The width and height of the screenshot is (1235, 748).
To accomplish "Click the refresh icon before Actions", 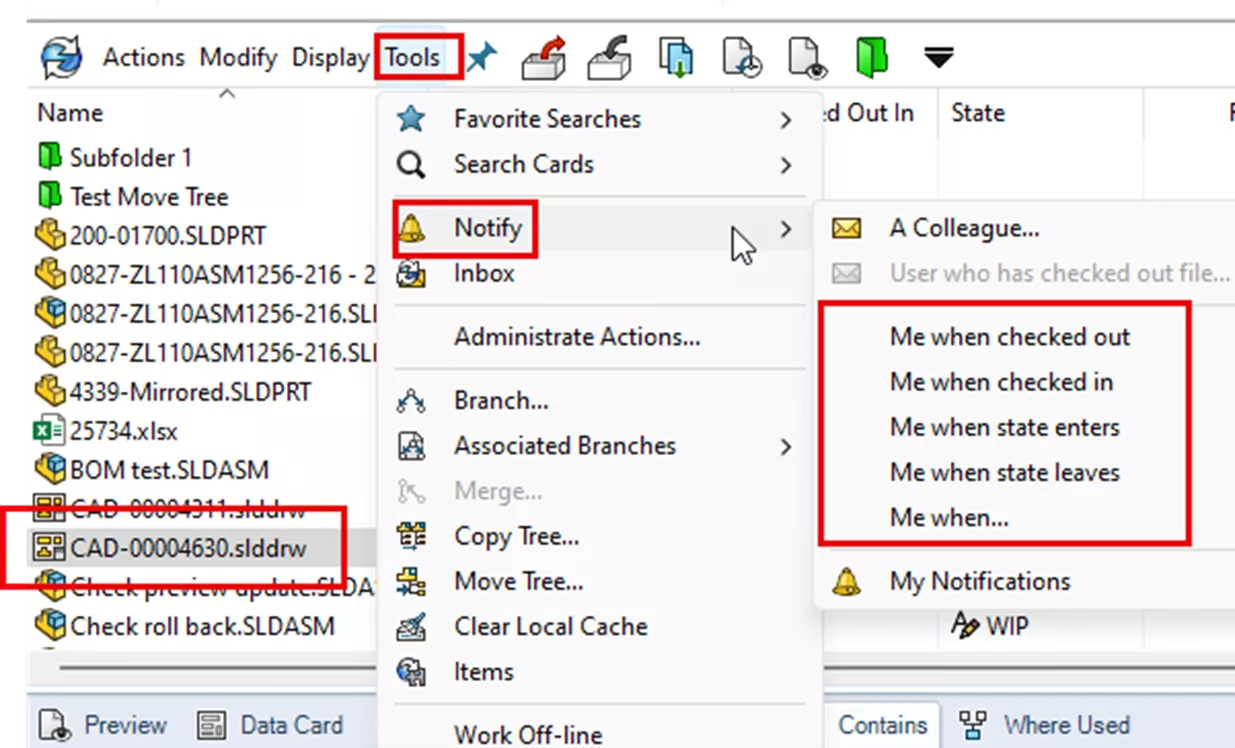I will coord(61,58).
